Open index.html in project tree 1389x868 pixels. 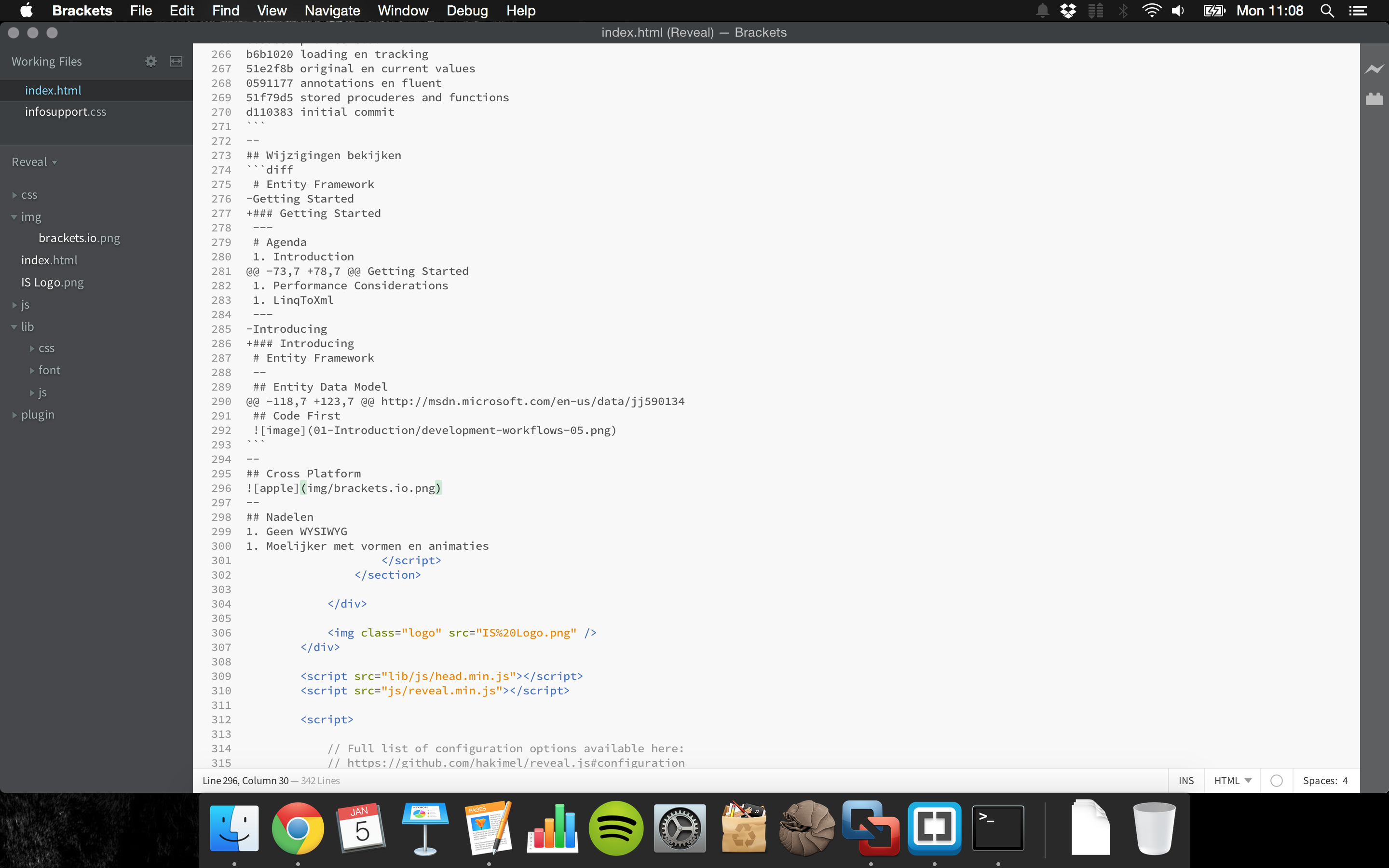click(x=49, y=260)
